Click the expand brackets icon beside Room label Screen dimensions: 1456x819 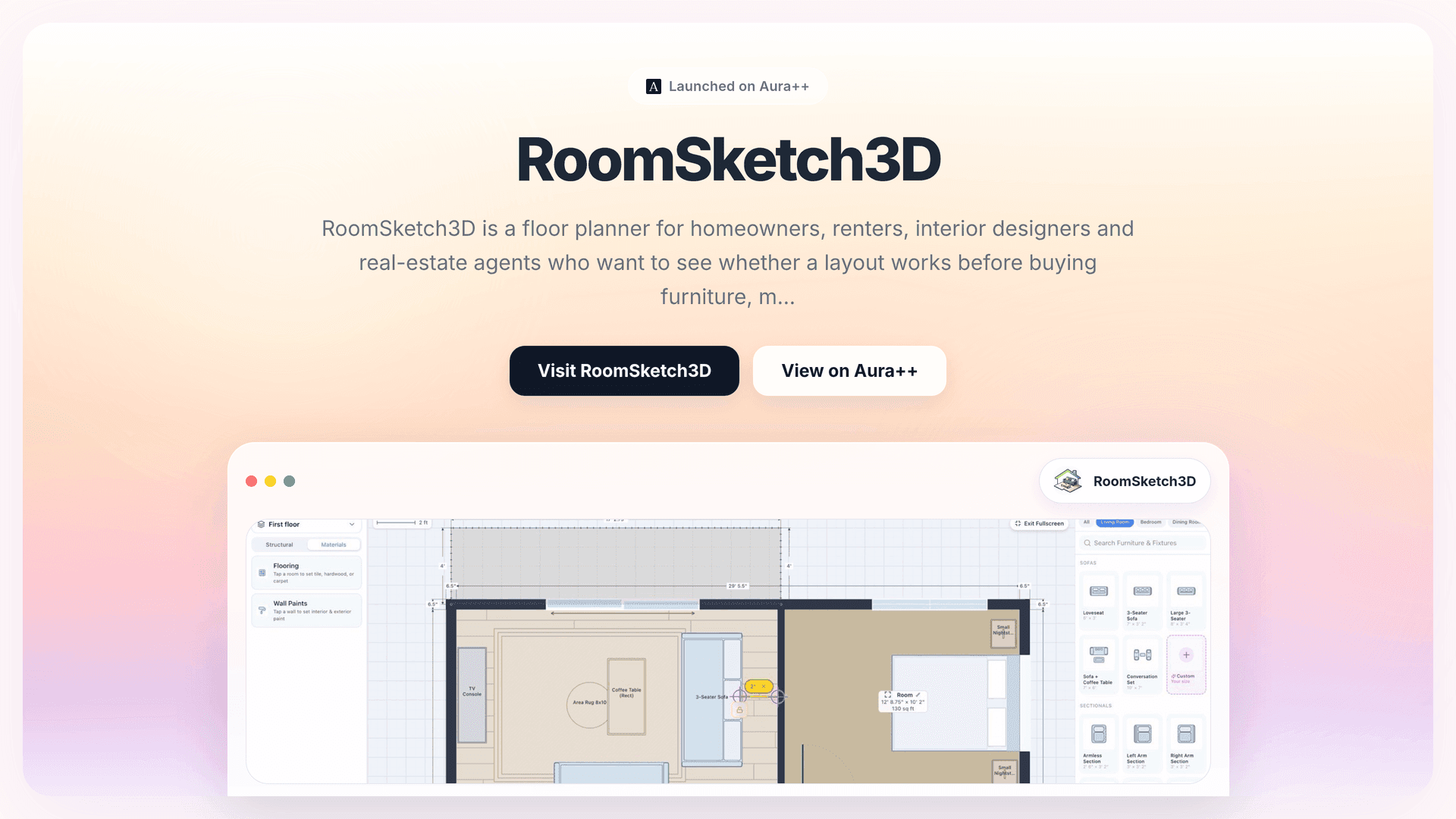888,695
